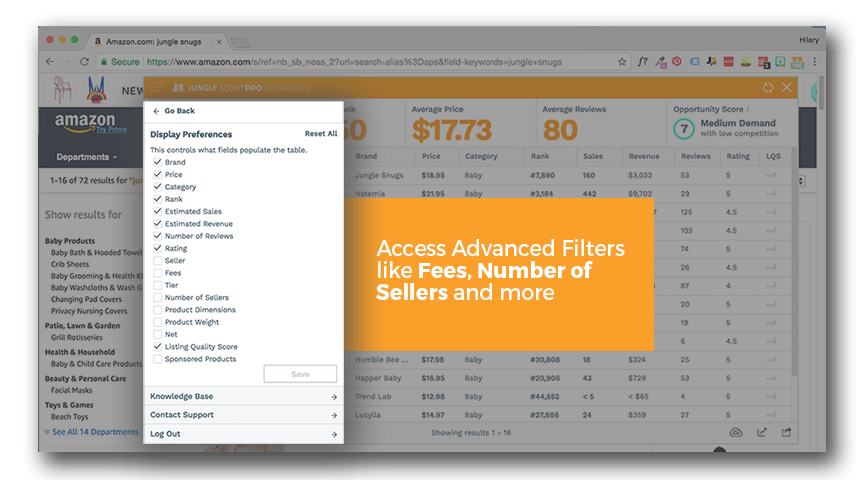
Task: Click the secure lock icon
Action: (x=104, y=62)
